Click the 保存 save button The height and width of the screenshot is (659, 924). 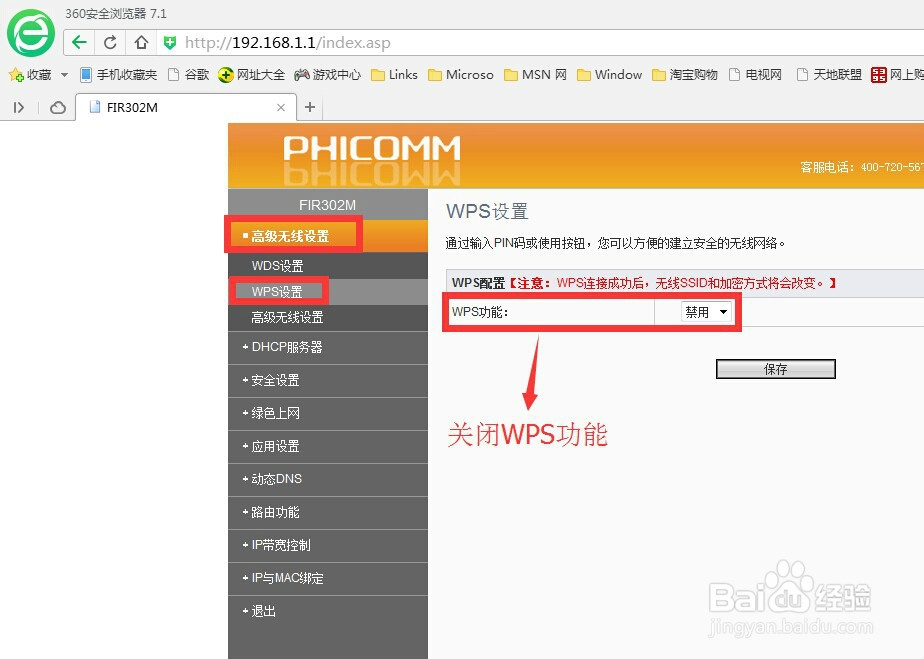pos(775,368)
